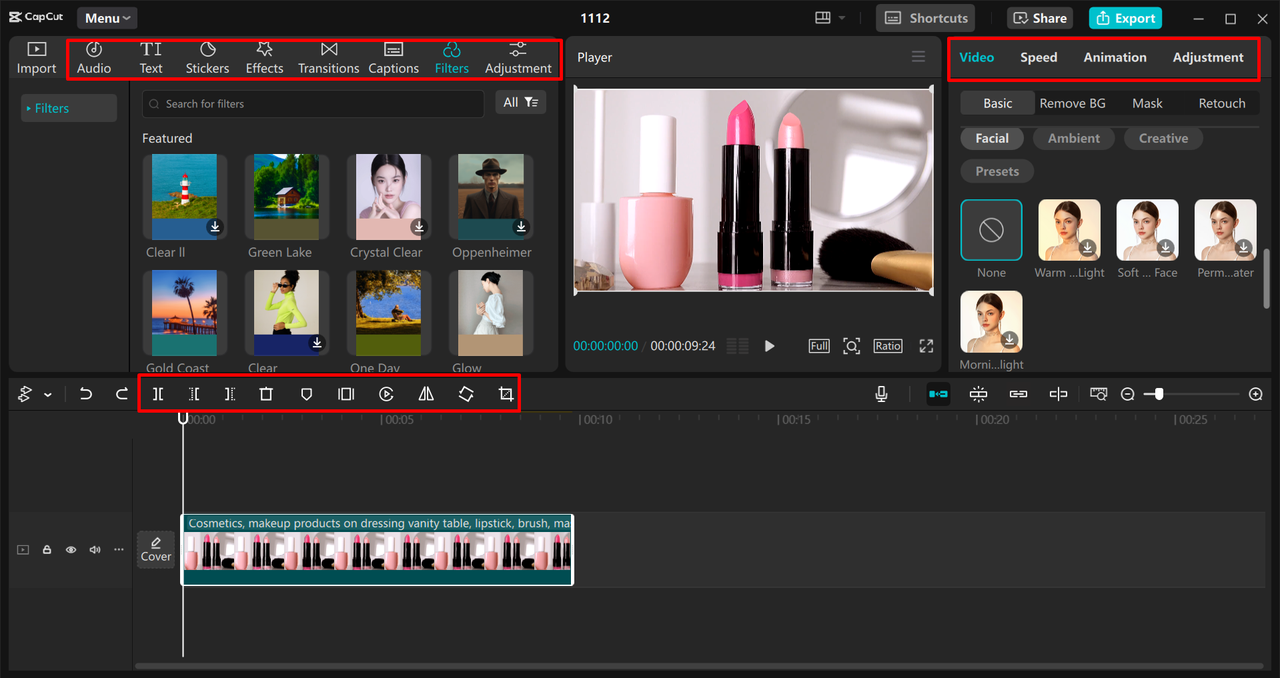Viewport: 1280px width, 678px height.
Task: Delete the selected clip with trash icon
Action: click(266, 394)
